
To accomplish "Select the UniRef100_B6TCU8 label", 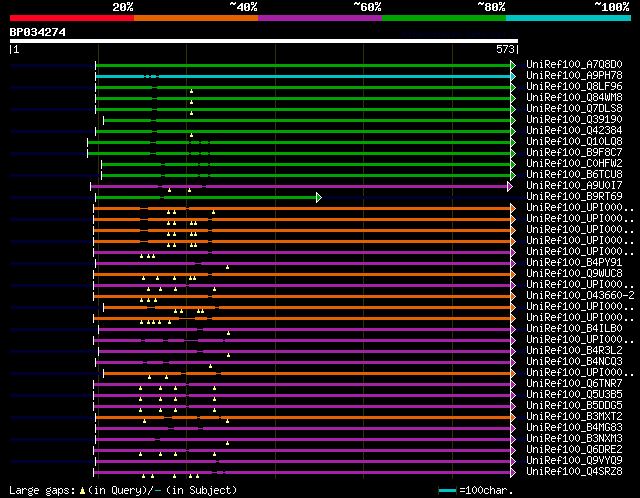I will tap(574, 175).
